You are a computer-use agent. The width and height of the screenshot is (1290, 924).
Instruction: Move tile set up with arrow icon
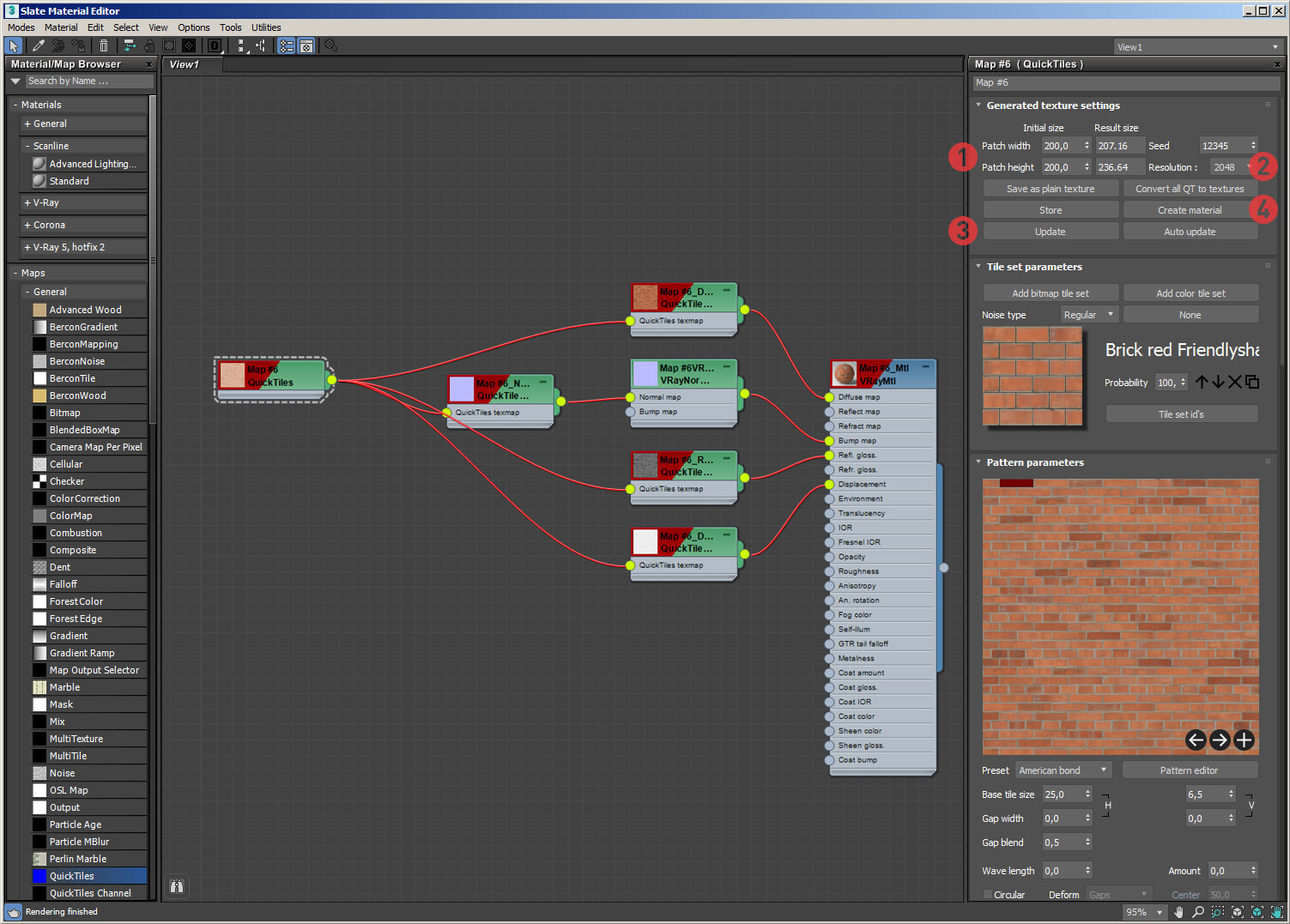point(1202,382)
